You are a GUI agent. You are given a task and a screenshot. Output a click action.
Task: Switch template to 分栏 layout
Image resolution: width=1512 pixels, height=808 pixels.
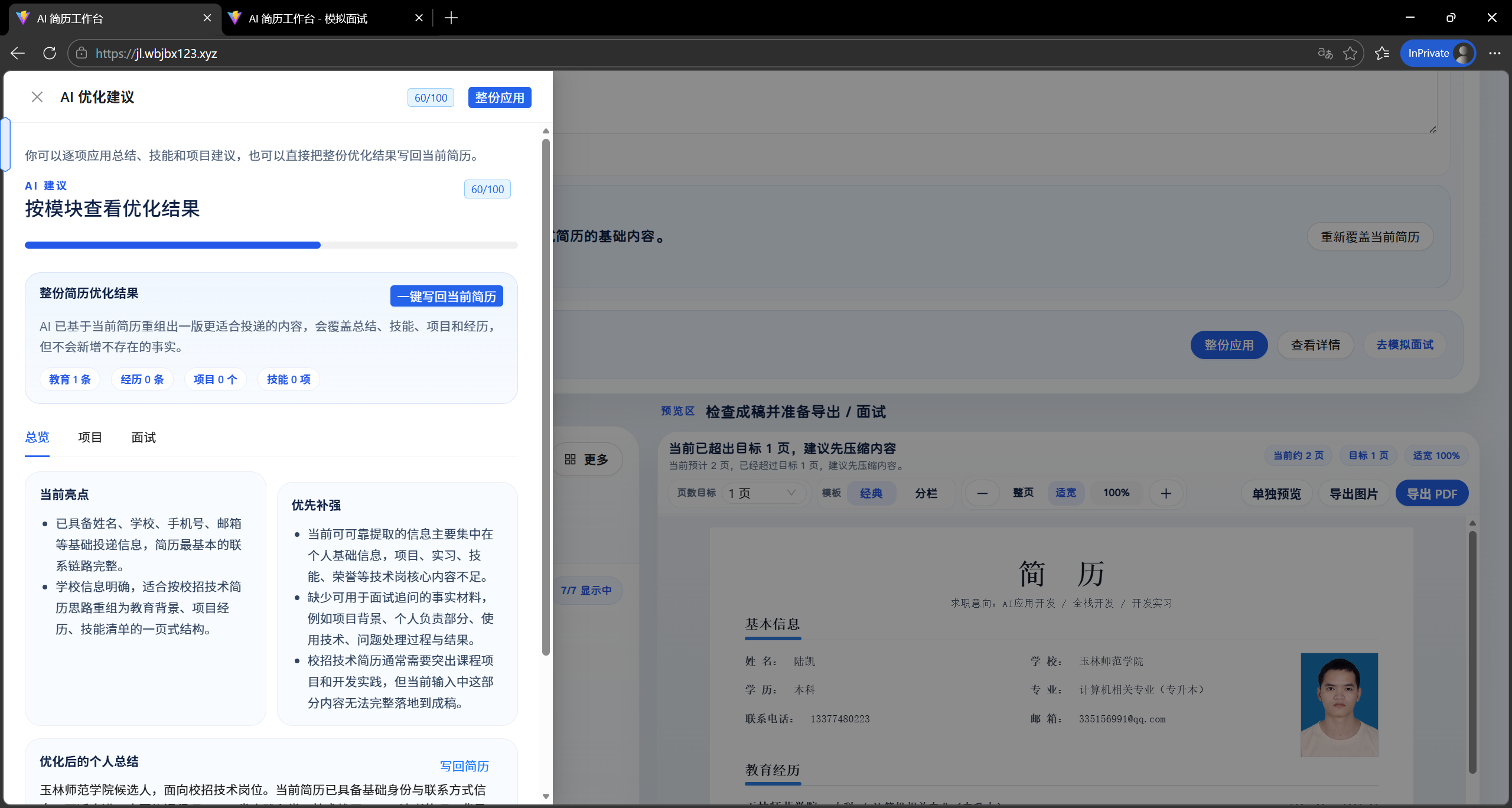(x=925, y=493)
